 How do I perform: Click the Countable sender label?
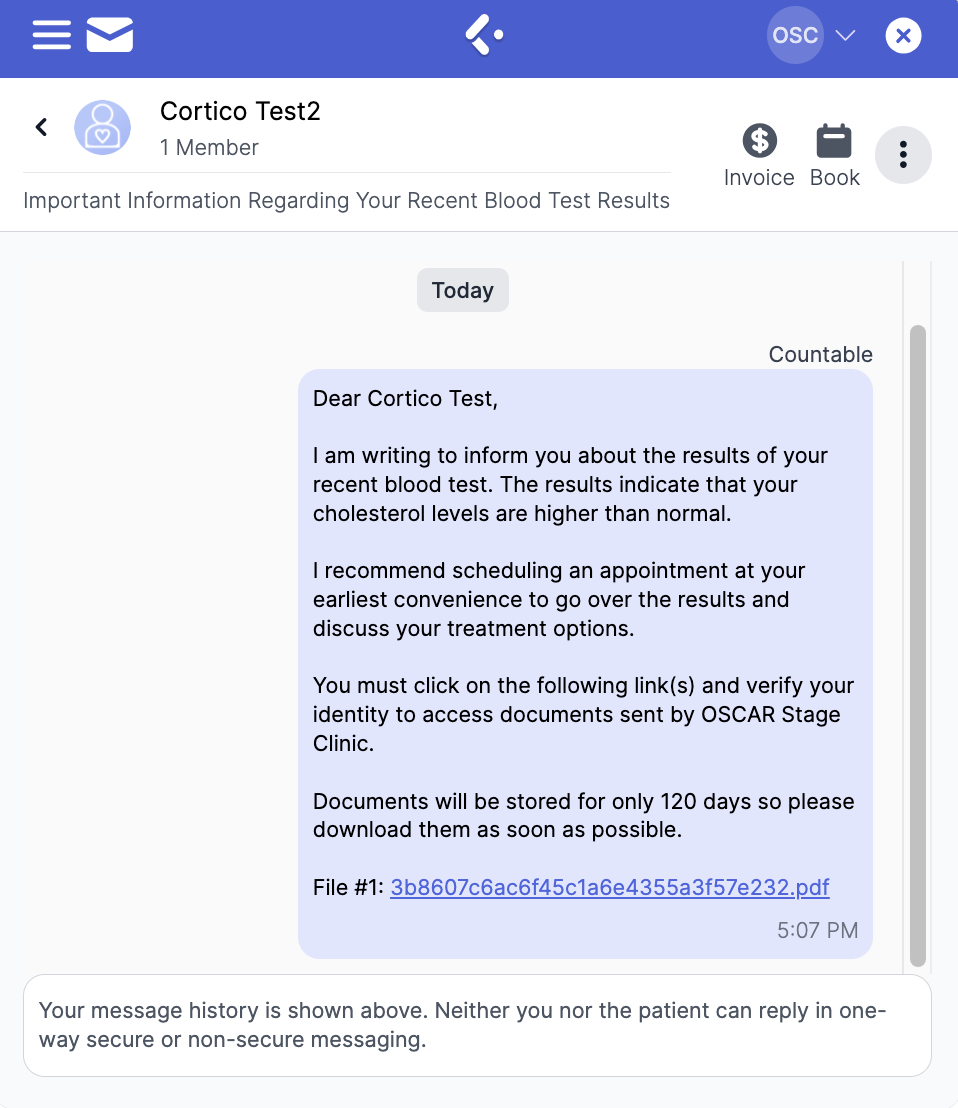point(820,355)
